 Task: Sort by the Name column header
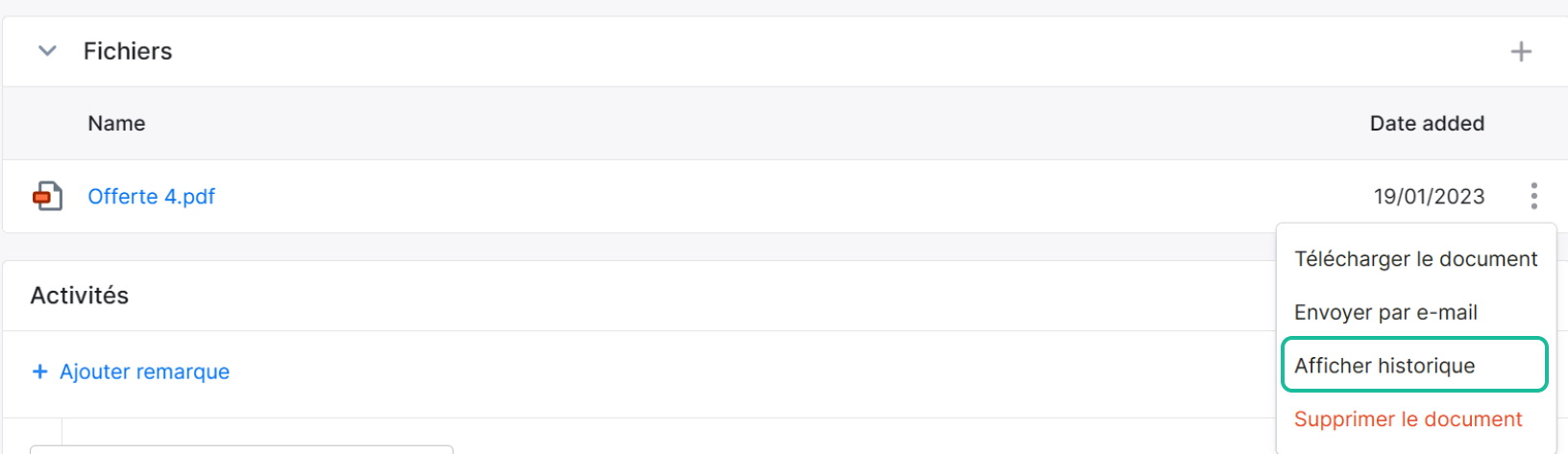[116, 123]
